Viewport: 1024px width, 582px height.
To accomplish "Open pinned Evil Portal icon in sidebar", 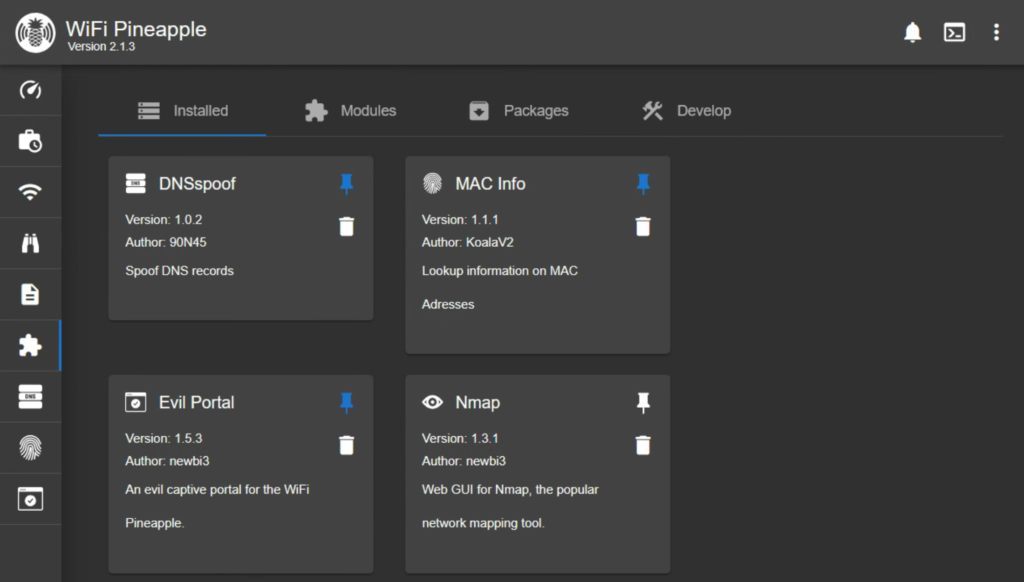I will pos(30,499).
